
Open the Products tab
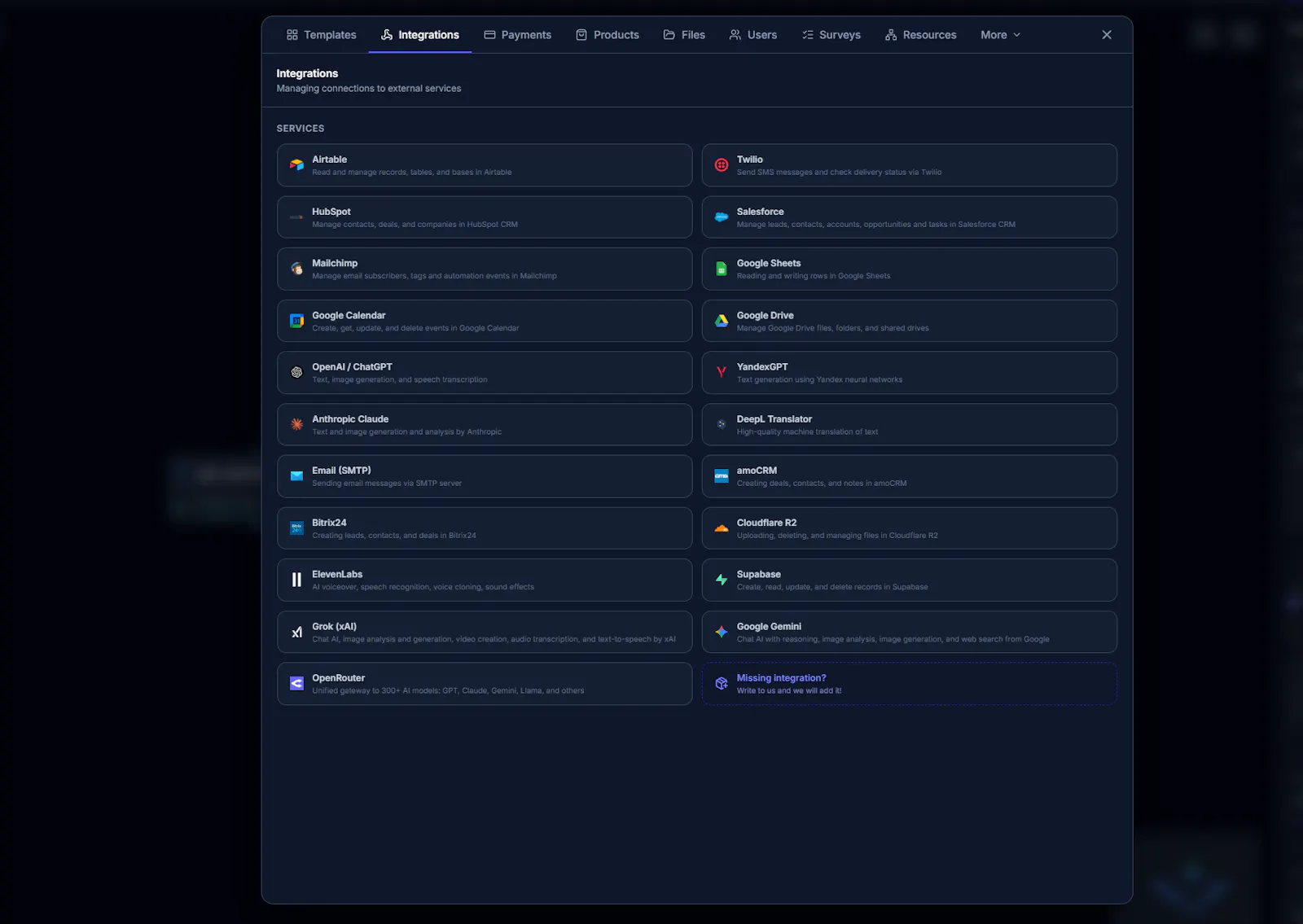pyautogui.click(x=608, y=35)
